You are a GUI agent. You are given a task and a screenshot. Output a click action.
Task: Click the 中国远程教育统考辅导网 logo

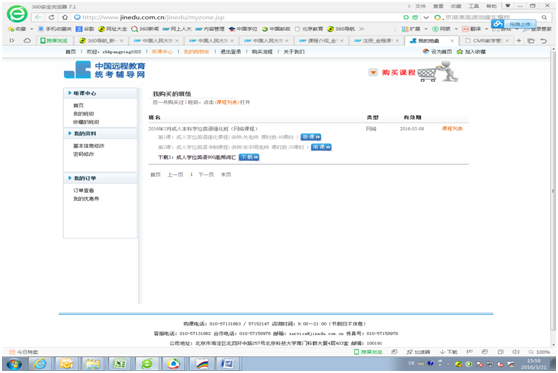point(105,70)
